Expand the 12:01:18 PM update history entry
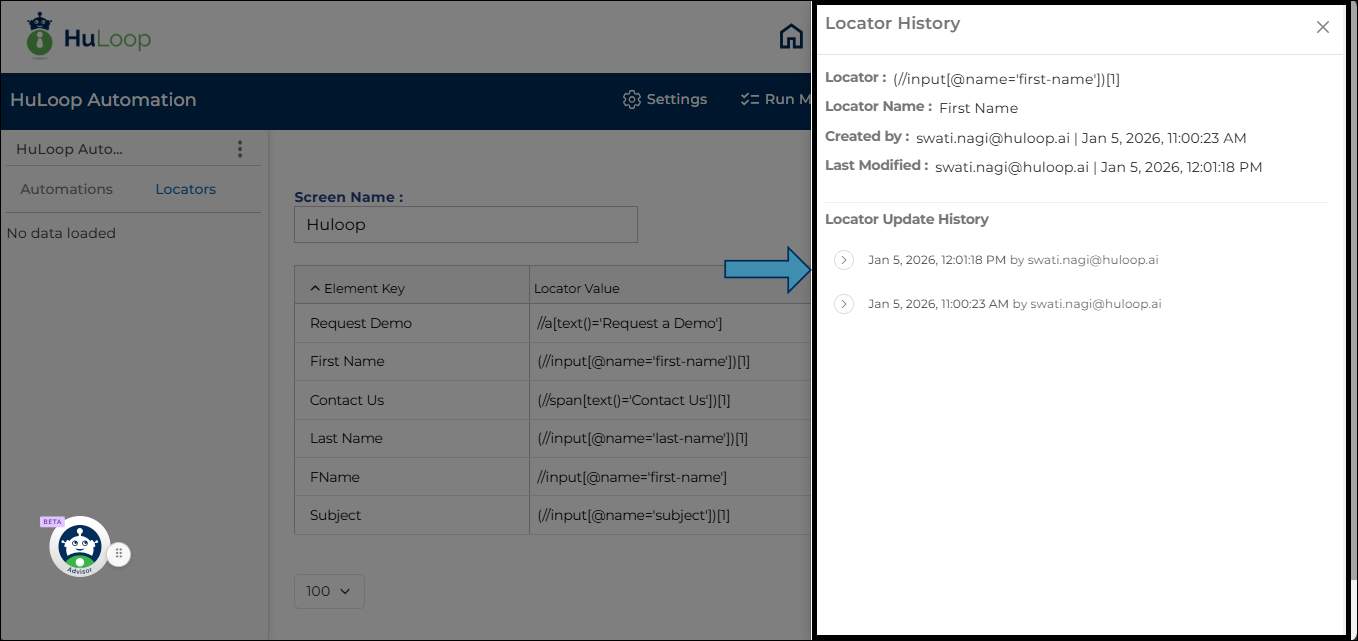Screen dimensions: 1358x641 844,260
